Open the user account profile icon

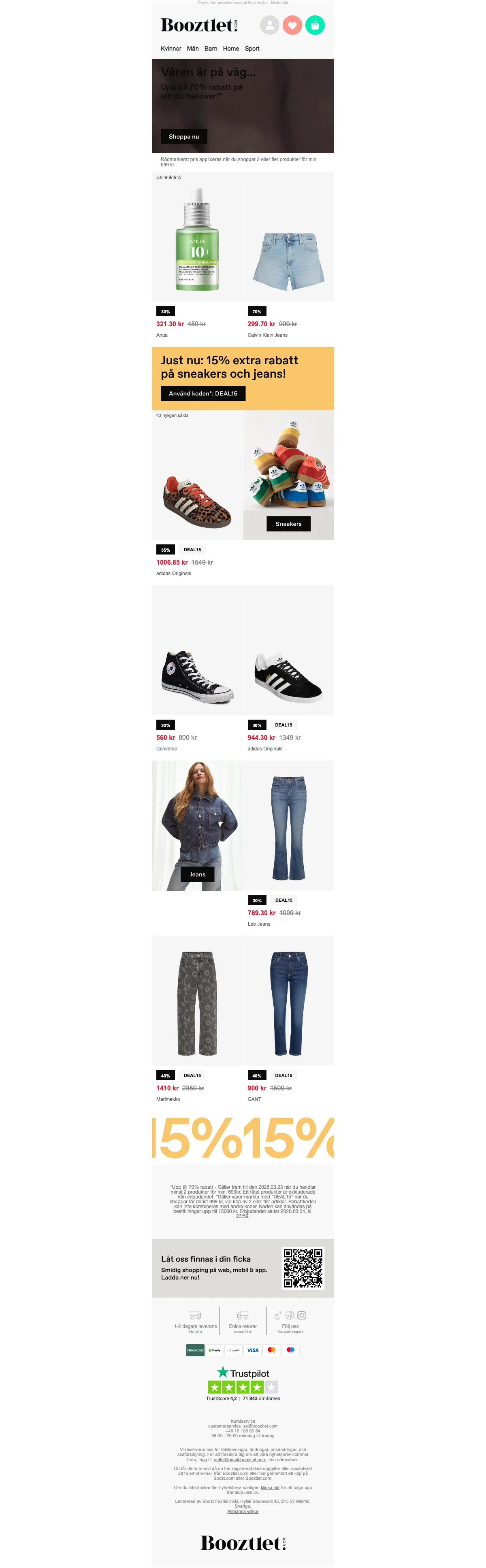pos(269,25)
